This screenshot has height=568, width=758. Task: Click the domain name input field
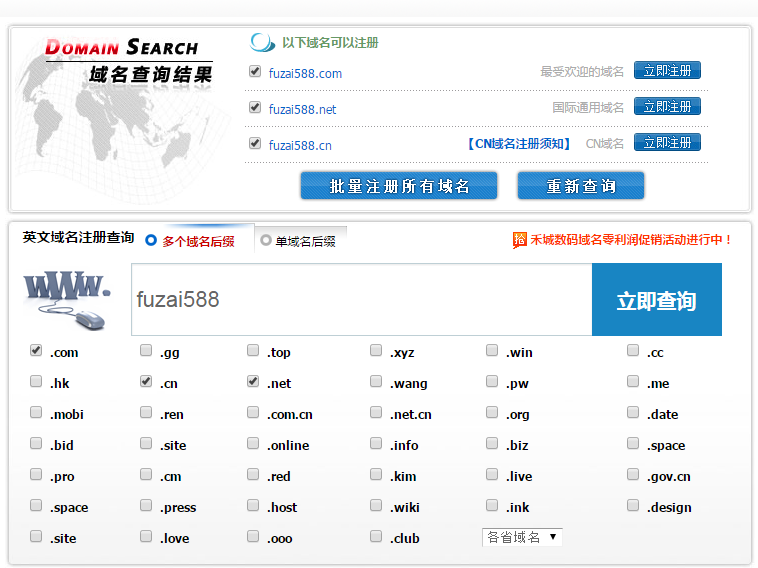(x=361, y=300)
